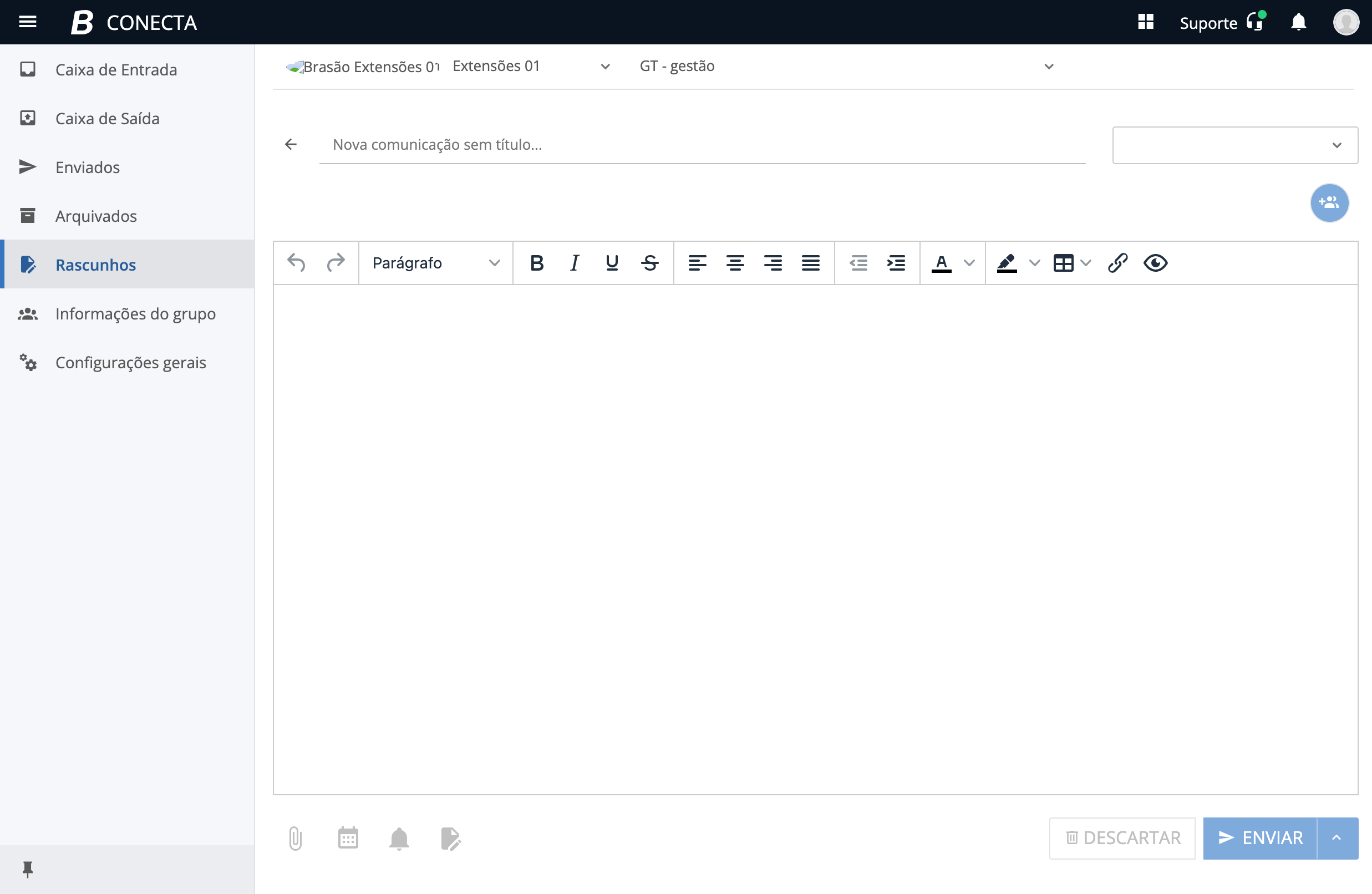Click the notifications bell in top bar

[x=1298, y=22]
